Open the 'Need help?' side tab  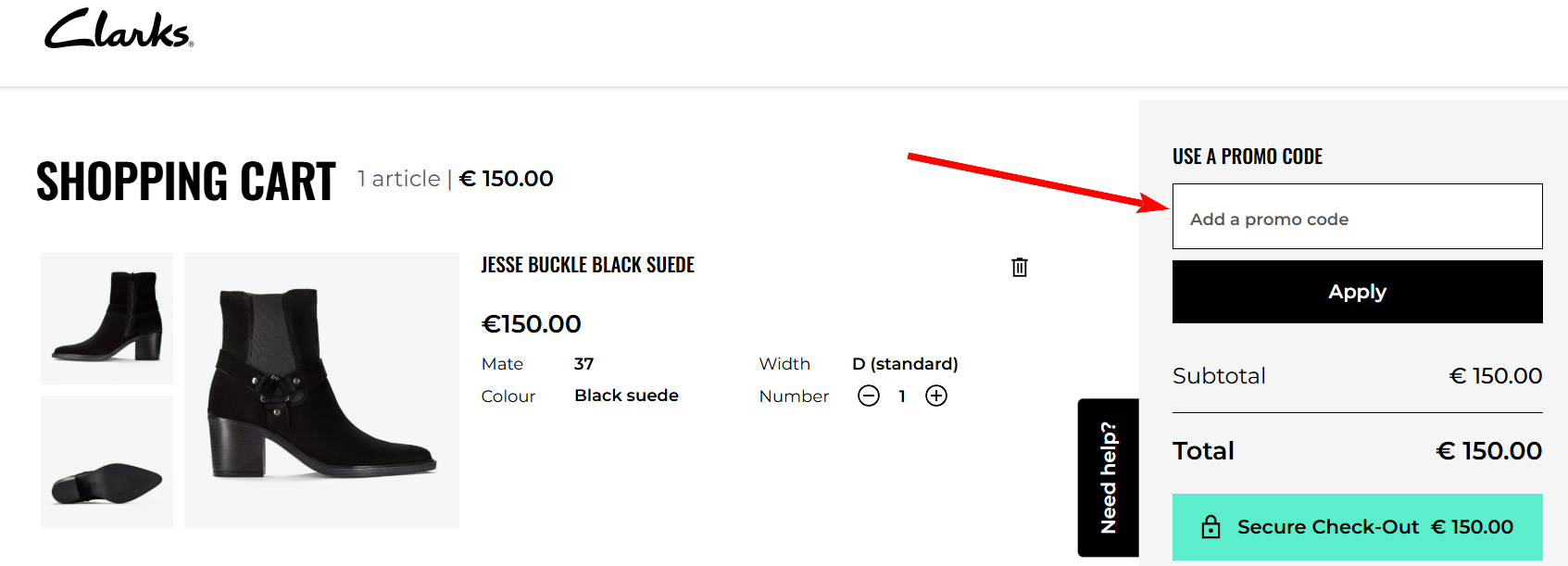(x=1108, y=478)
